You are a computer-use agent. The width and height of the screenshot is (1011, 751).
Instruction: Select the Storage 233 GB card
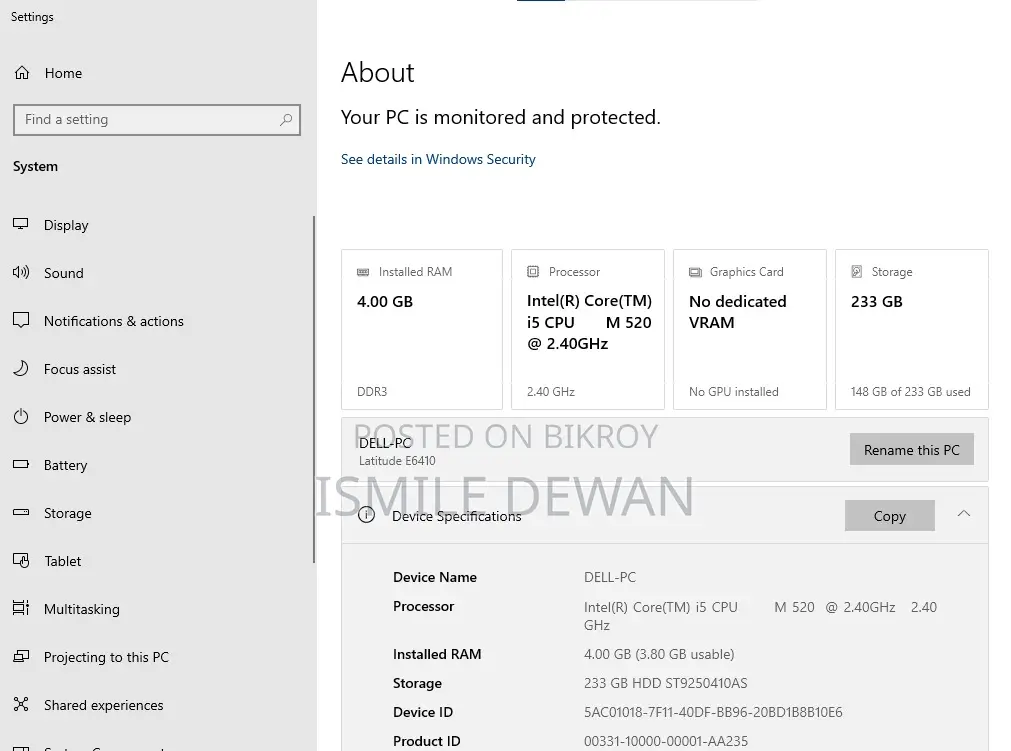(912, 329)
